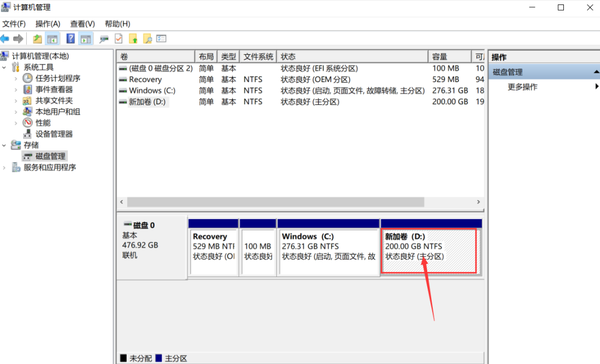This screenshot has height=364, width=600.
Task: Select the Windows (C:) volume row in list
Action: tap(301, 90)
